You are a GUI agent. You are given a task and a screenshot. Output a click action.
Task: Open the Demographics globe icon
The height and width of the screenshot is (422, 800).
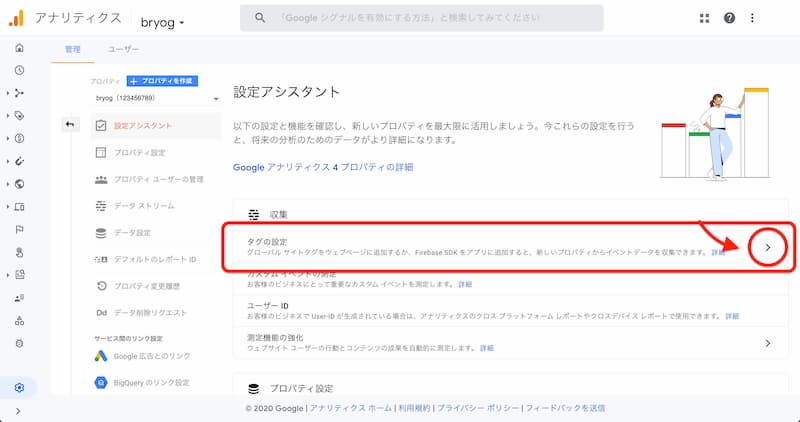point(19,184)
